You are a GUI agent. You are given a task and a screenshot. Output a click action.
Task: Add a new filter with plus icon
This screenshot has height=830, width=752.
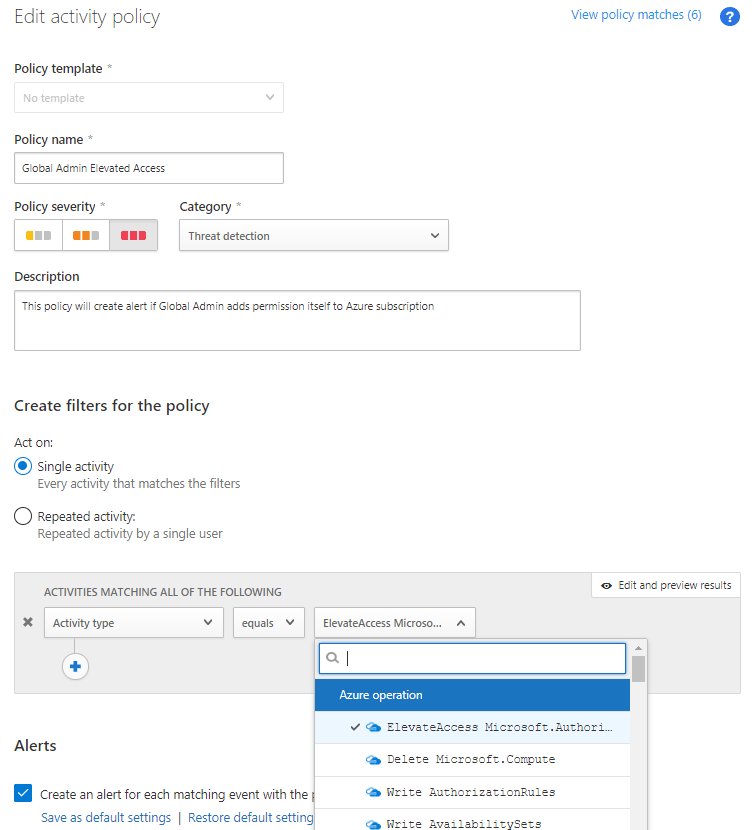click(75, 666)
